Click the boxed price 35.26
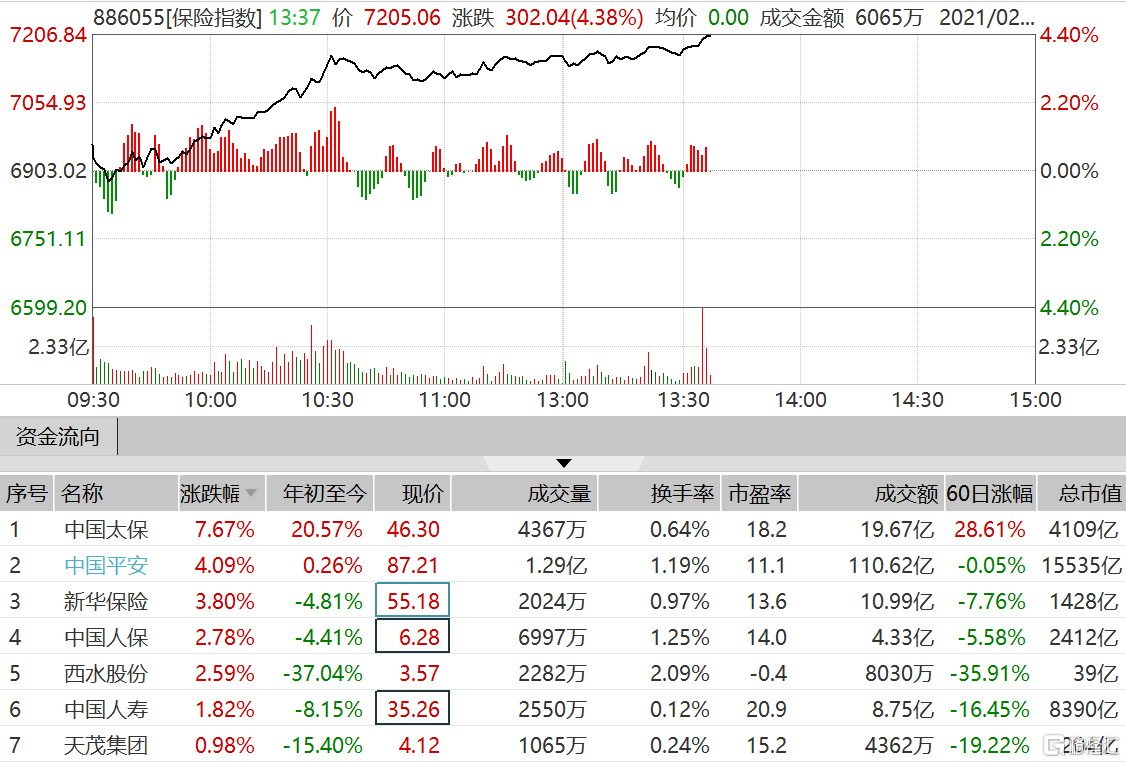Viewport: 1126px width, 764px height. click(413, 708)
